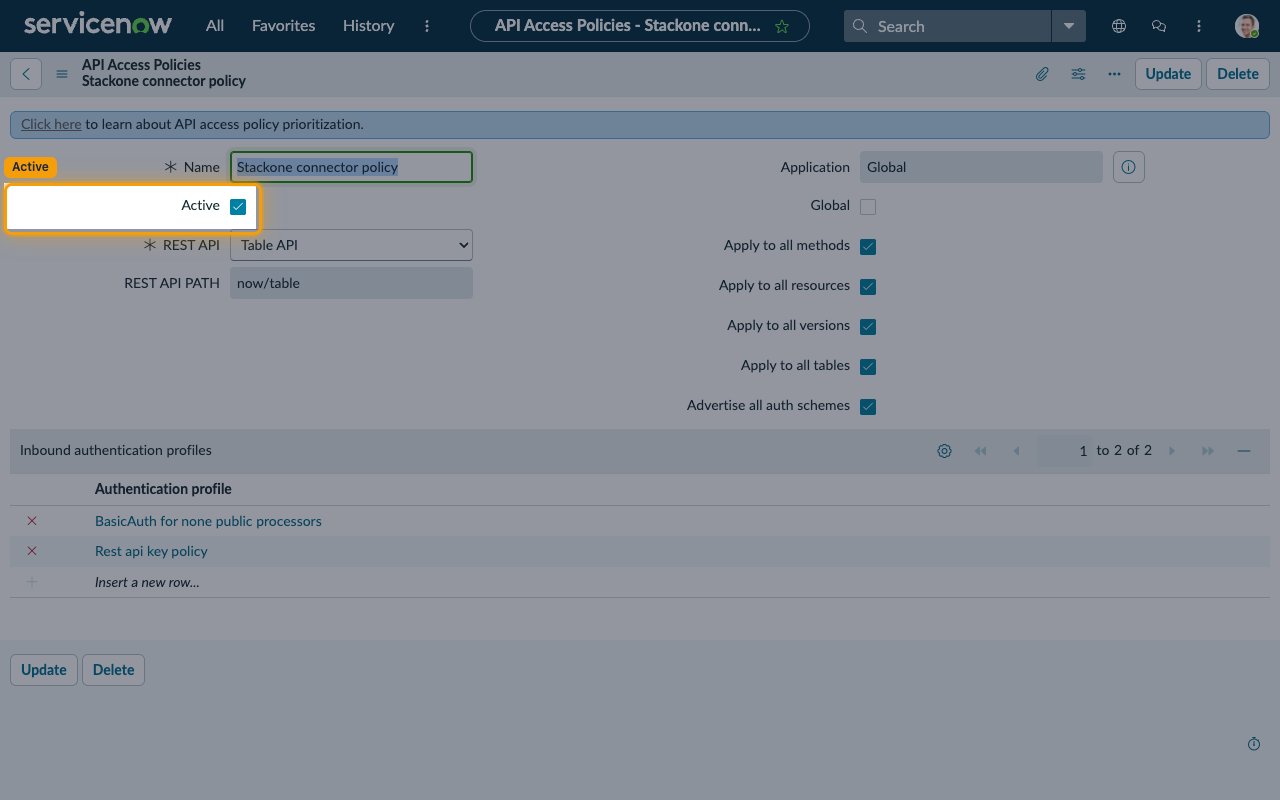Sort by Authentication profile column header

(163, 489)
